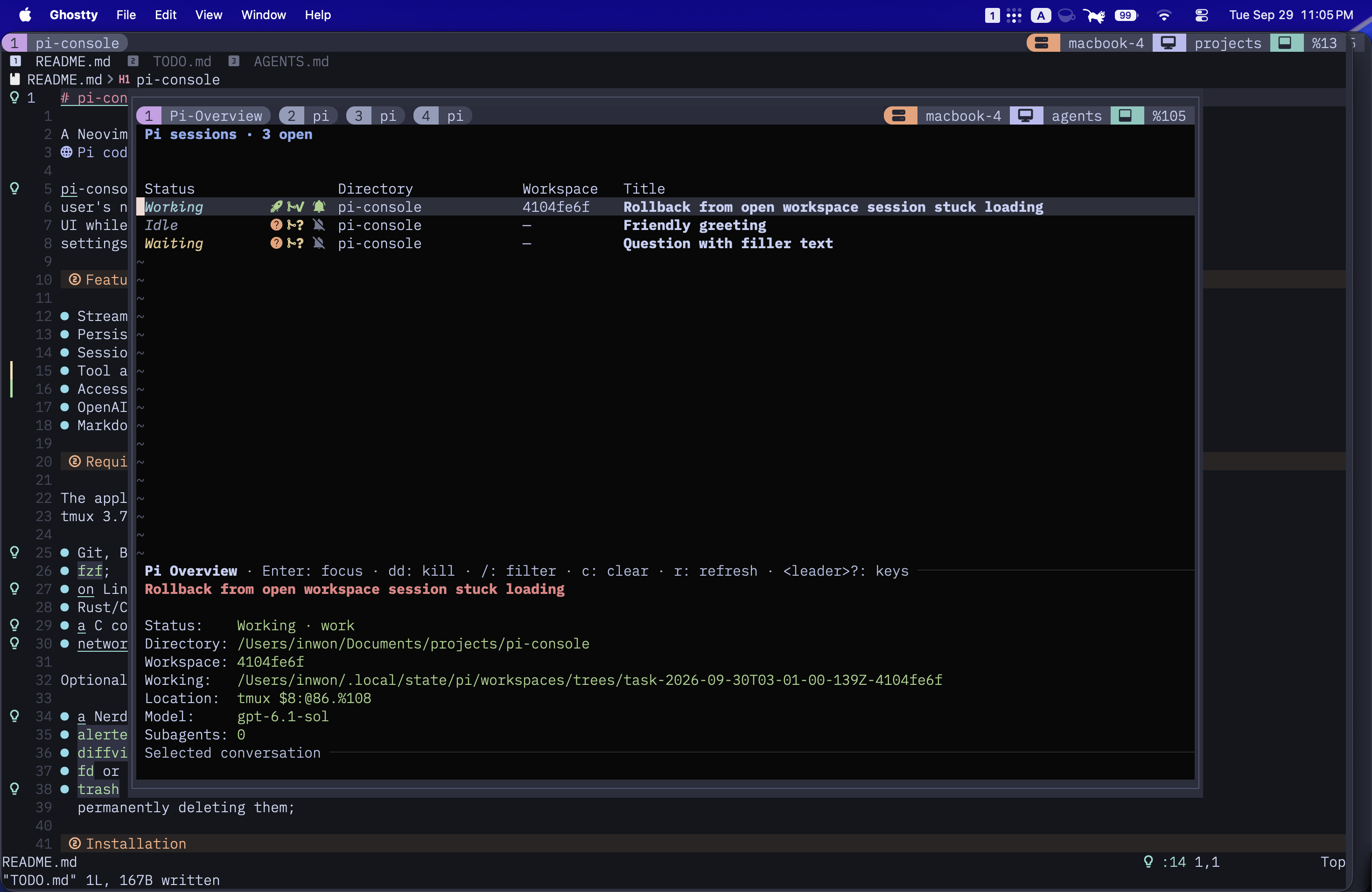
Task: Open the Wi-Fi status menu
Action: [x=1164, y=15]
